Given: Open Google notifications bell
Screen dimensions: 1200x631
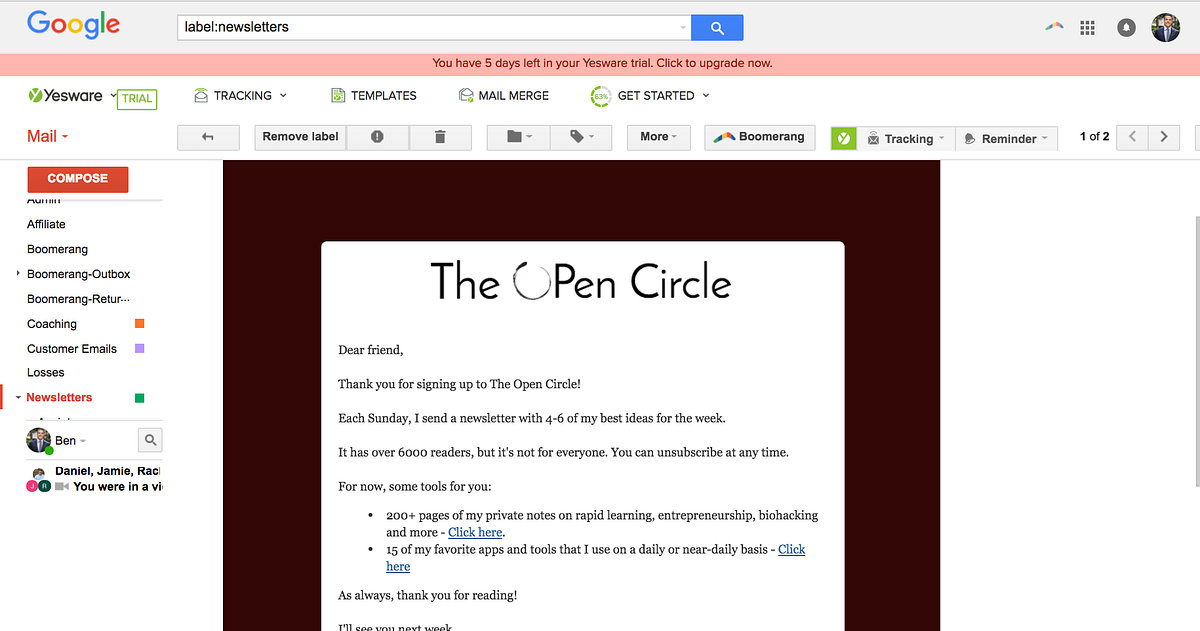Looking at the screenshot, I should click(x=1127, y=28).
